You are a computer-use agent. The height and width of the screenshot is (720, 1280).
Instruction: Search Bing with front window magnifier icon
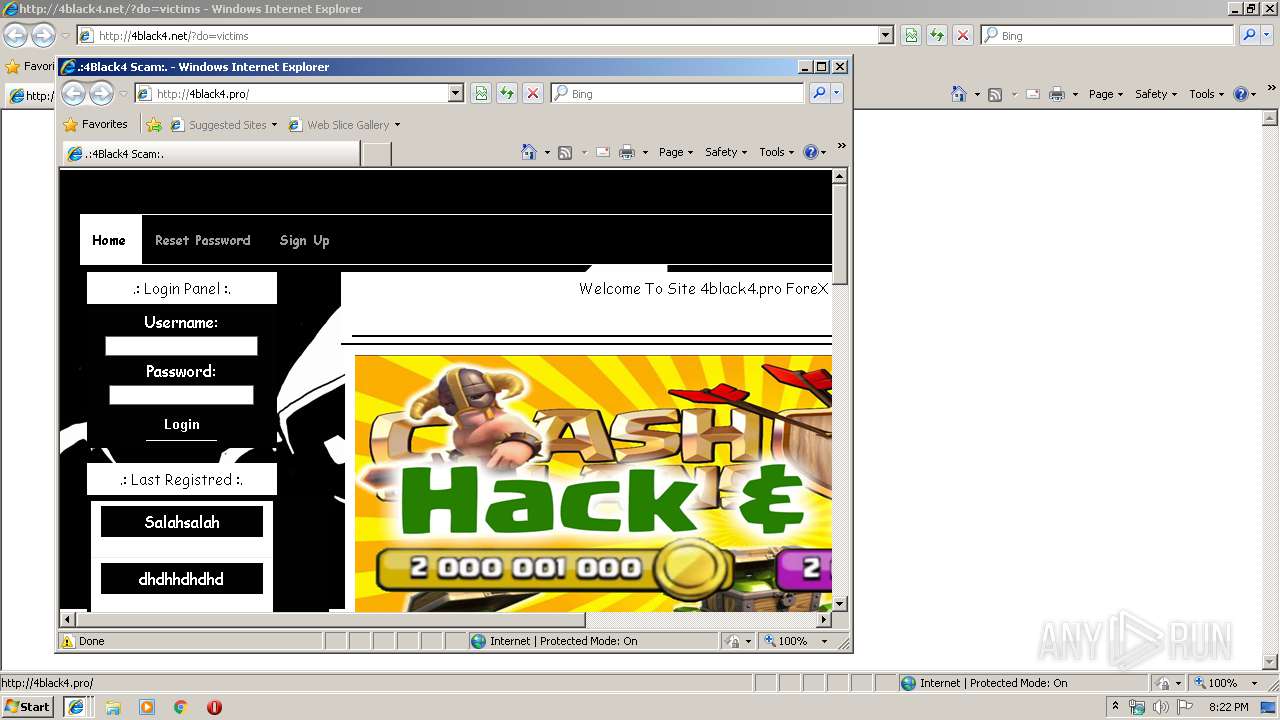819,93
